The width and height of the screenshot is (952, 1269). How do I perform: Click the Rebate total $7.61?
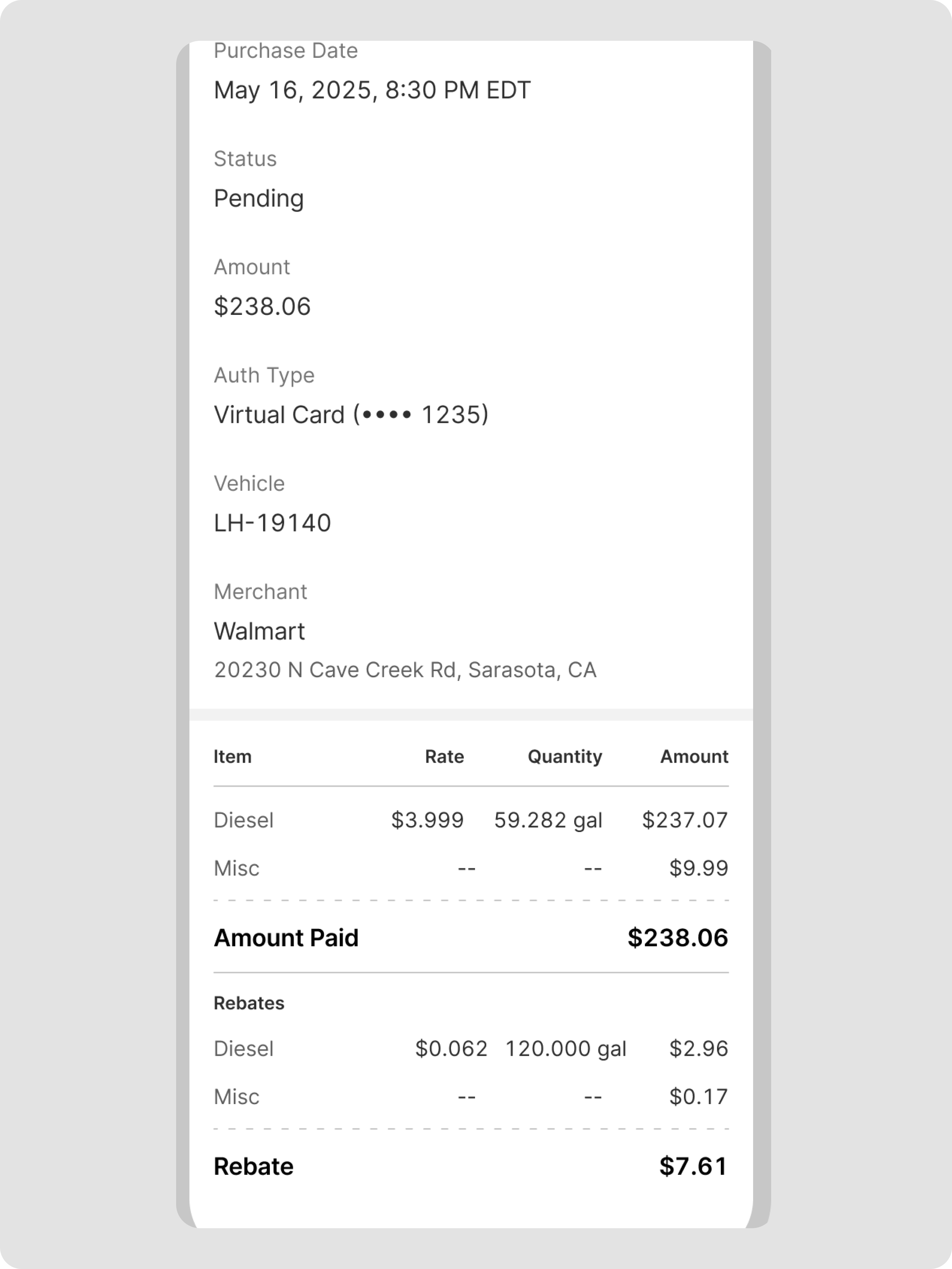click(x=693, y=1167)
